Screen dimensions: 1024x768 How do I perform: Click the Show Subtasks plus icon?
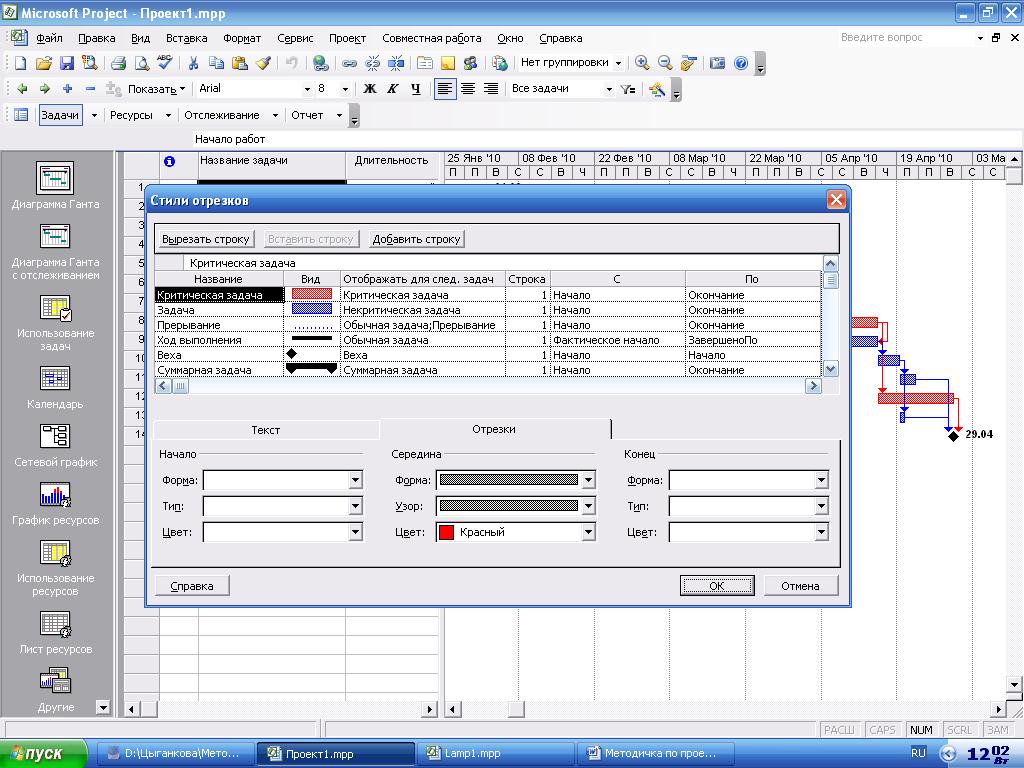pyautogui.click(x=67, y=89)
